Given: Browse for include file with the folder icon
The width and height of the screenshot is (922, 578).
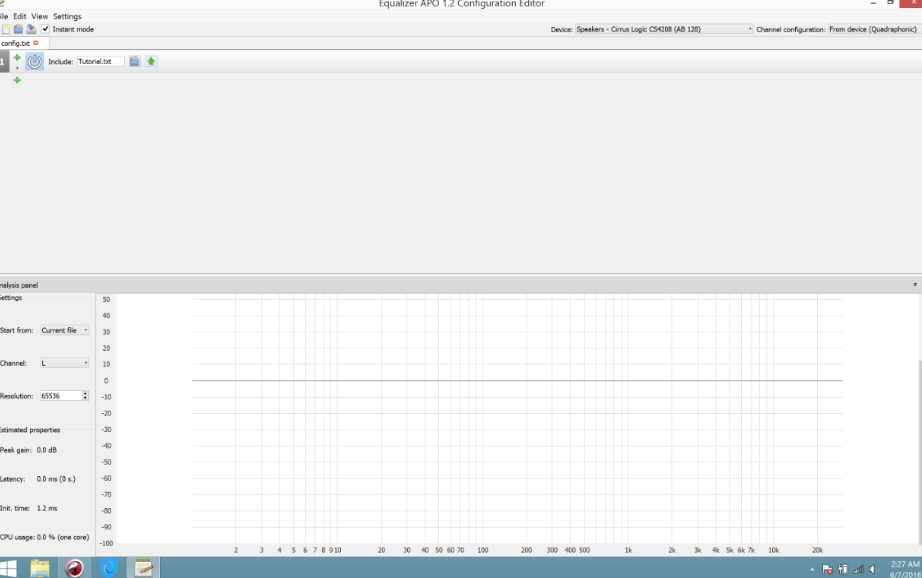Looking at the screenshot, I should [135, 61].
